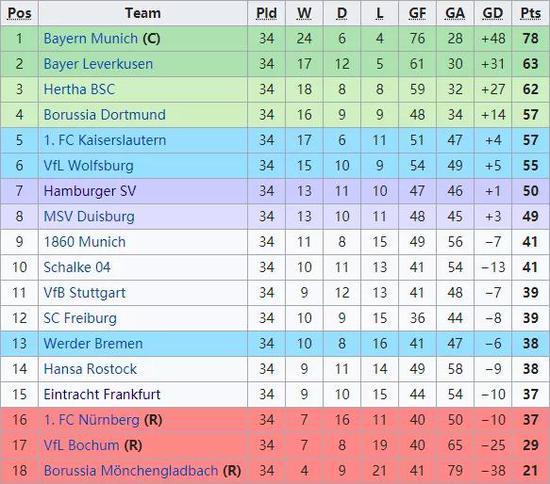Click the GD column header abbreviation
This screenshot has height=484, width=550.
(493, 13)
